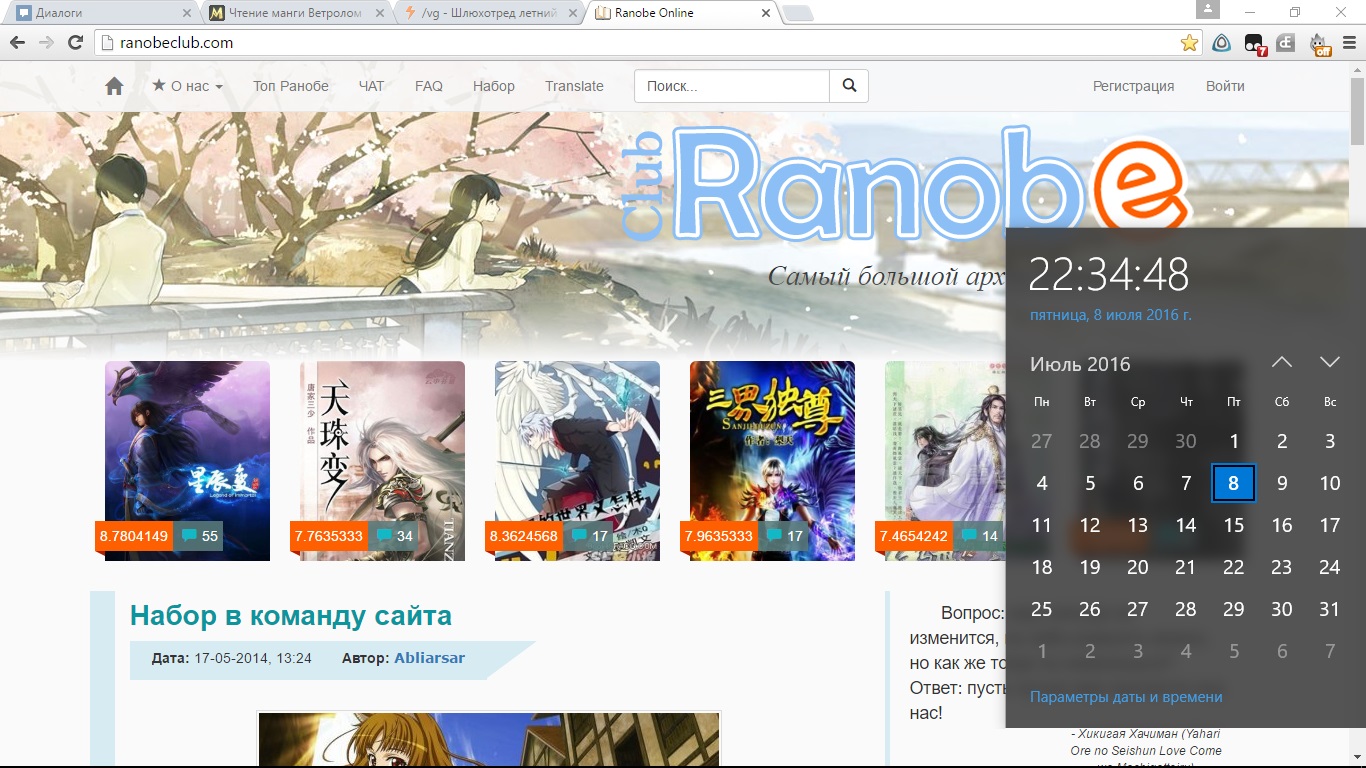Click the clock showing 22:34:48
This screenshot has height=768, width=1366.
click(1109, 275)
